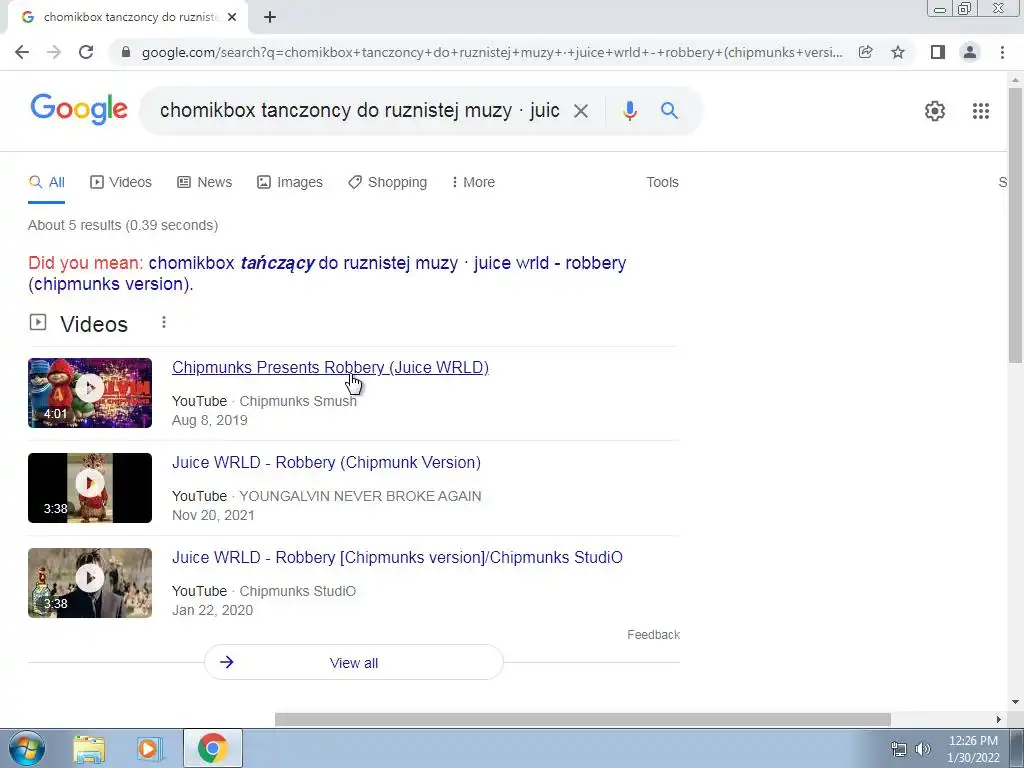Open a new tab with the plus button
The image size is (1024, 768).
tap(270, 18)
